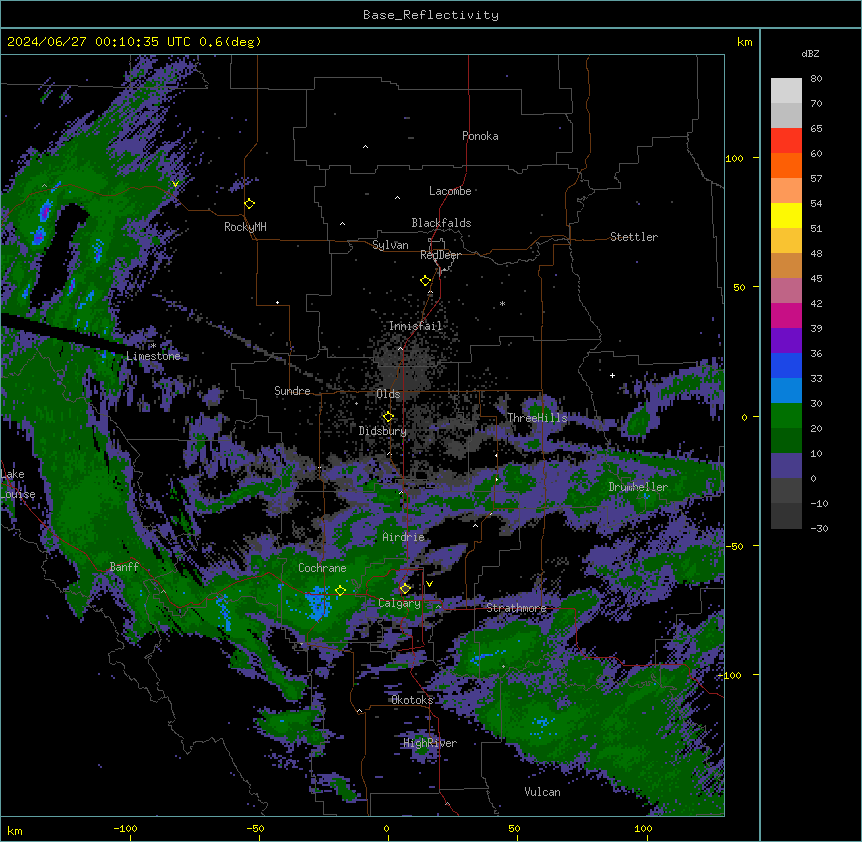Click the yellow station marker south of RedDeer

point(426,281)
